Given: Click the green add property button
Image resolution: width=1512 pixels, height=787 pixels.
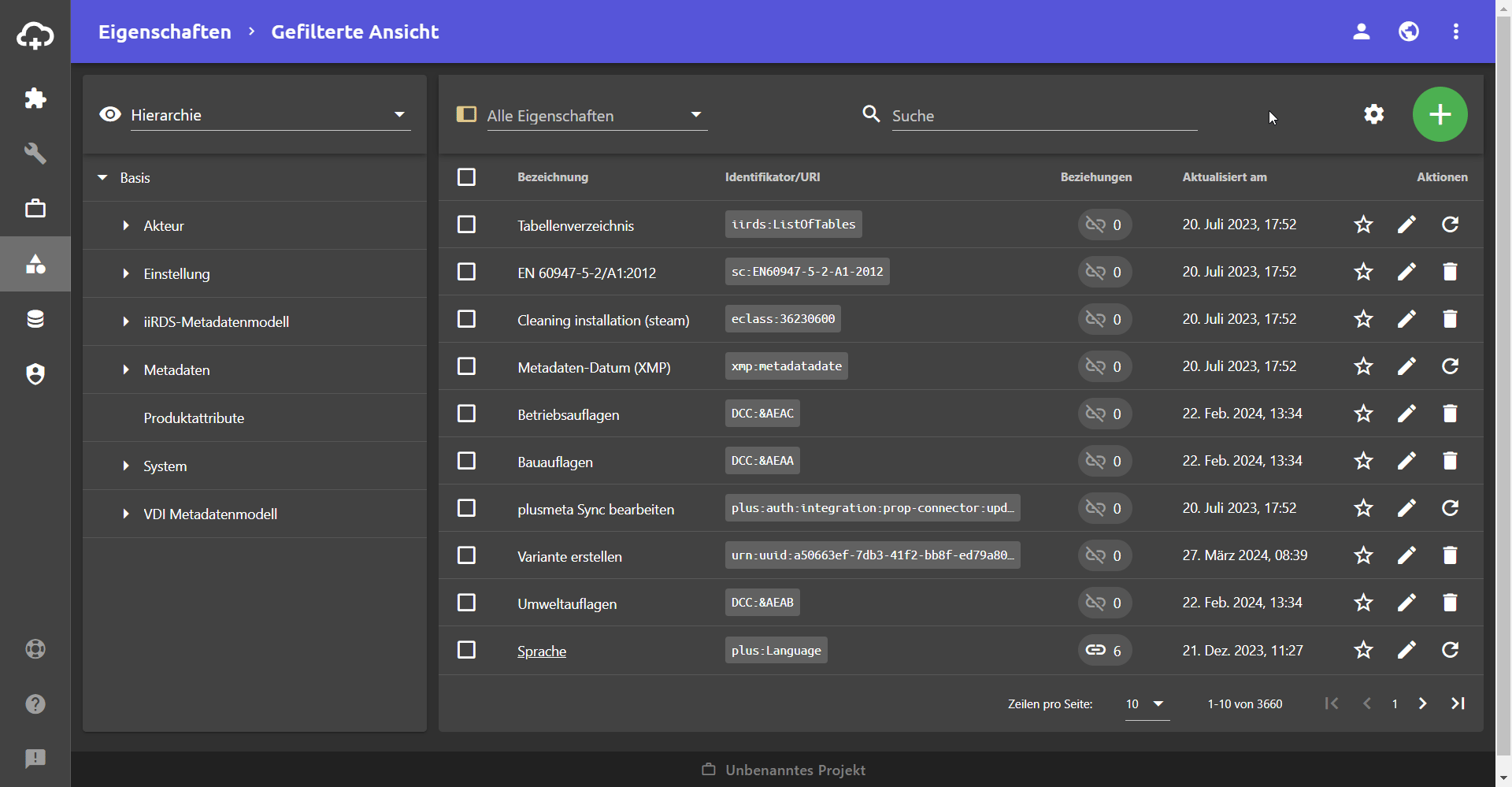Looking at the screenshot, I should pyautogui.click(x=1440, y=114).
